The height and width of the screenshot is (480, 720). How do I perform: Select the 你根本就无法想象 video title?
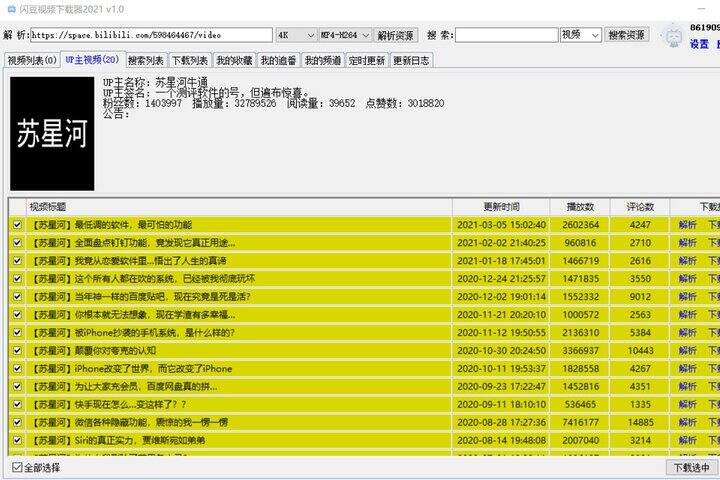[133, 315]
